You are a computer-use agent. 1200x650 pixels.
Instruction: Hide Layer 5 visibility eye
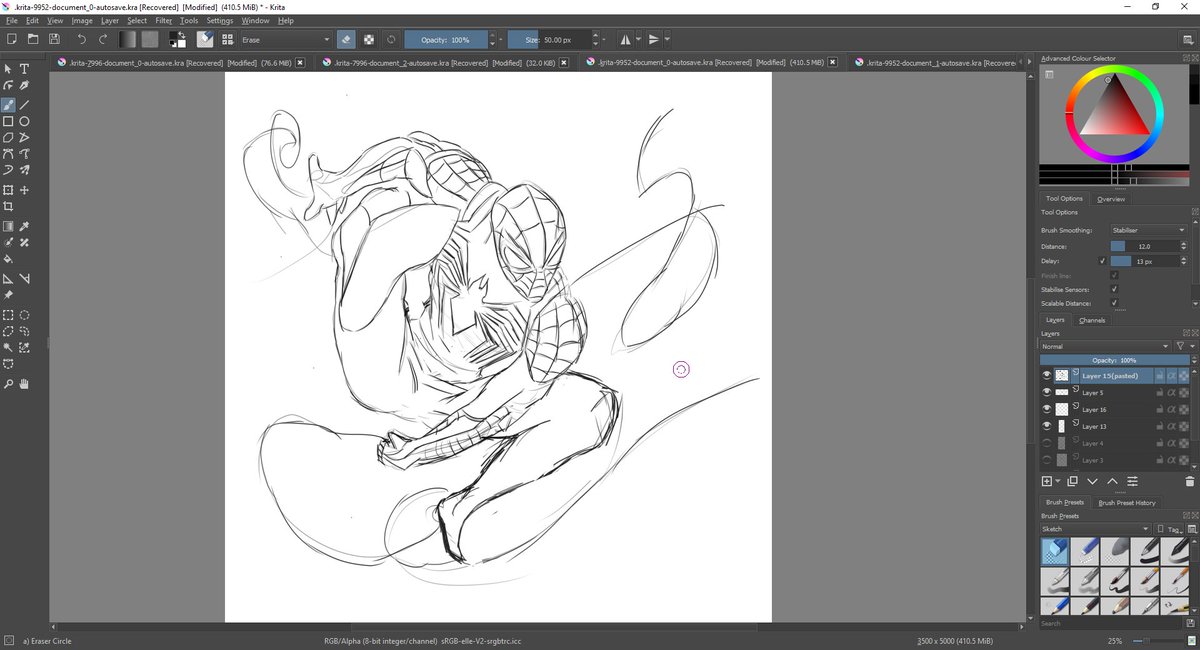pyautogui.click(x=1047, y=392)
